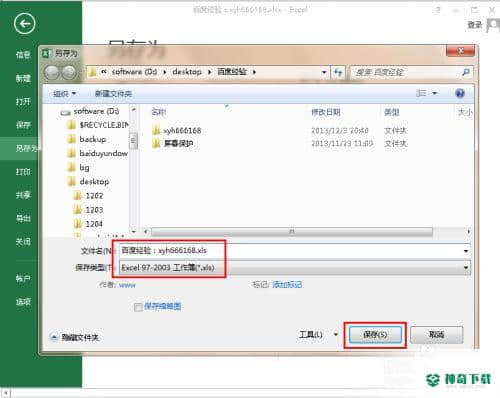Screen dimensions: 500x398
Task: Click the back arrow in Excel backstage
Action: 24,23
